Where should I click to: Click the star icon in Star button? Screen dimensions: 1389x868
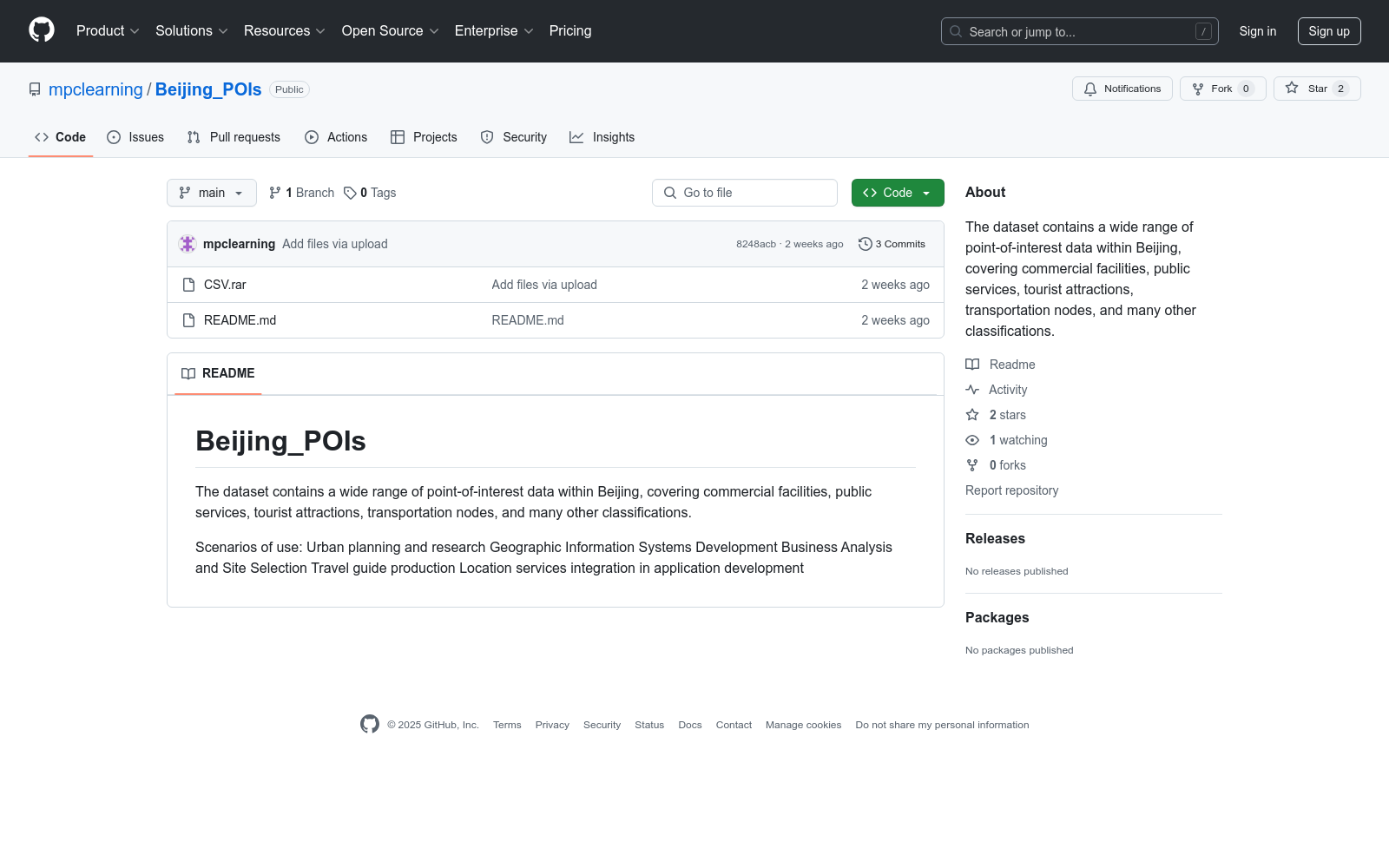tap(1292, 89)
